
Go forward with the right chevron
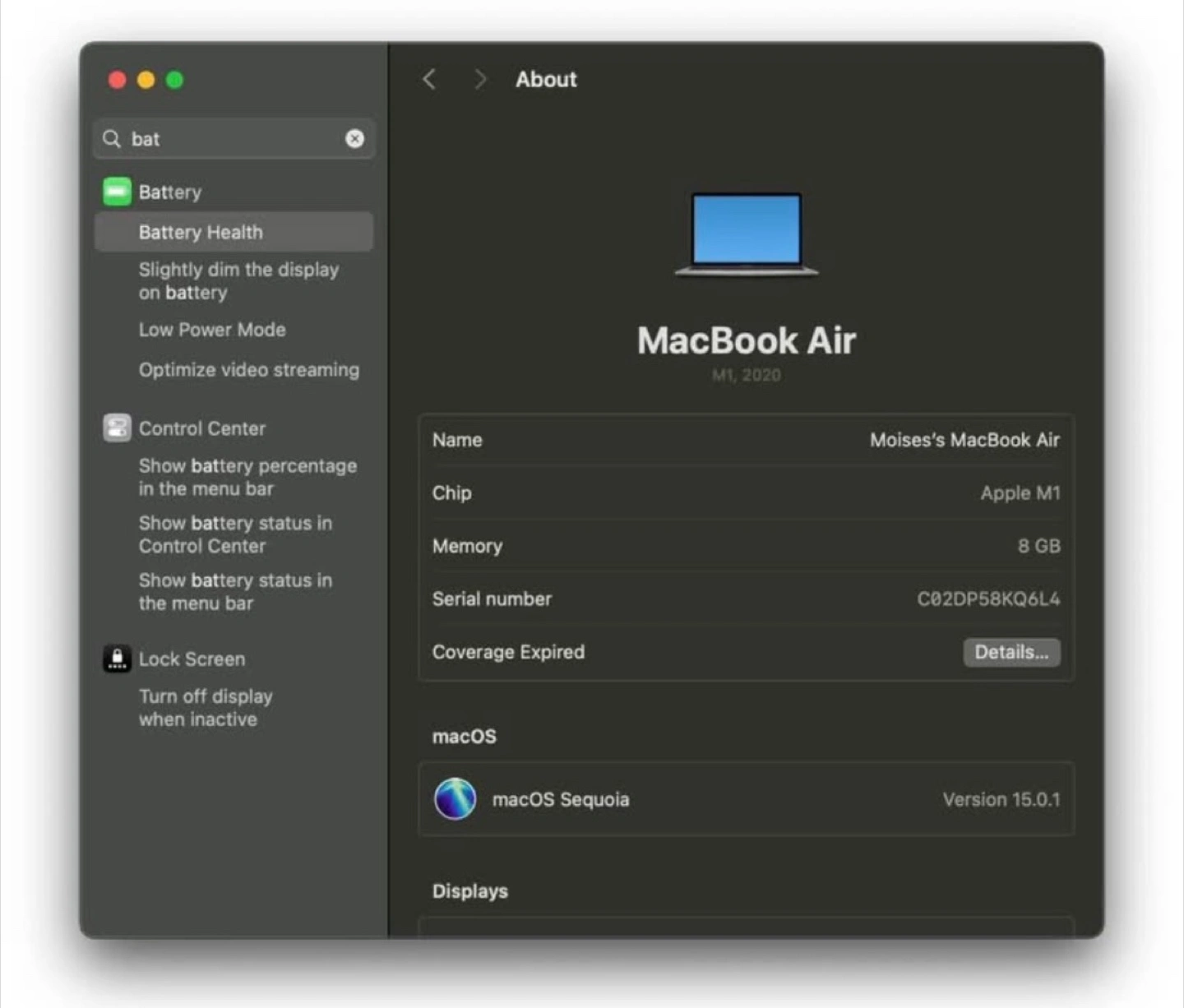click(x=480, y=80)
